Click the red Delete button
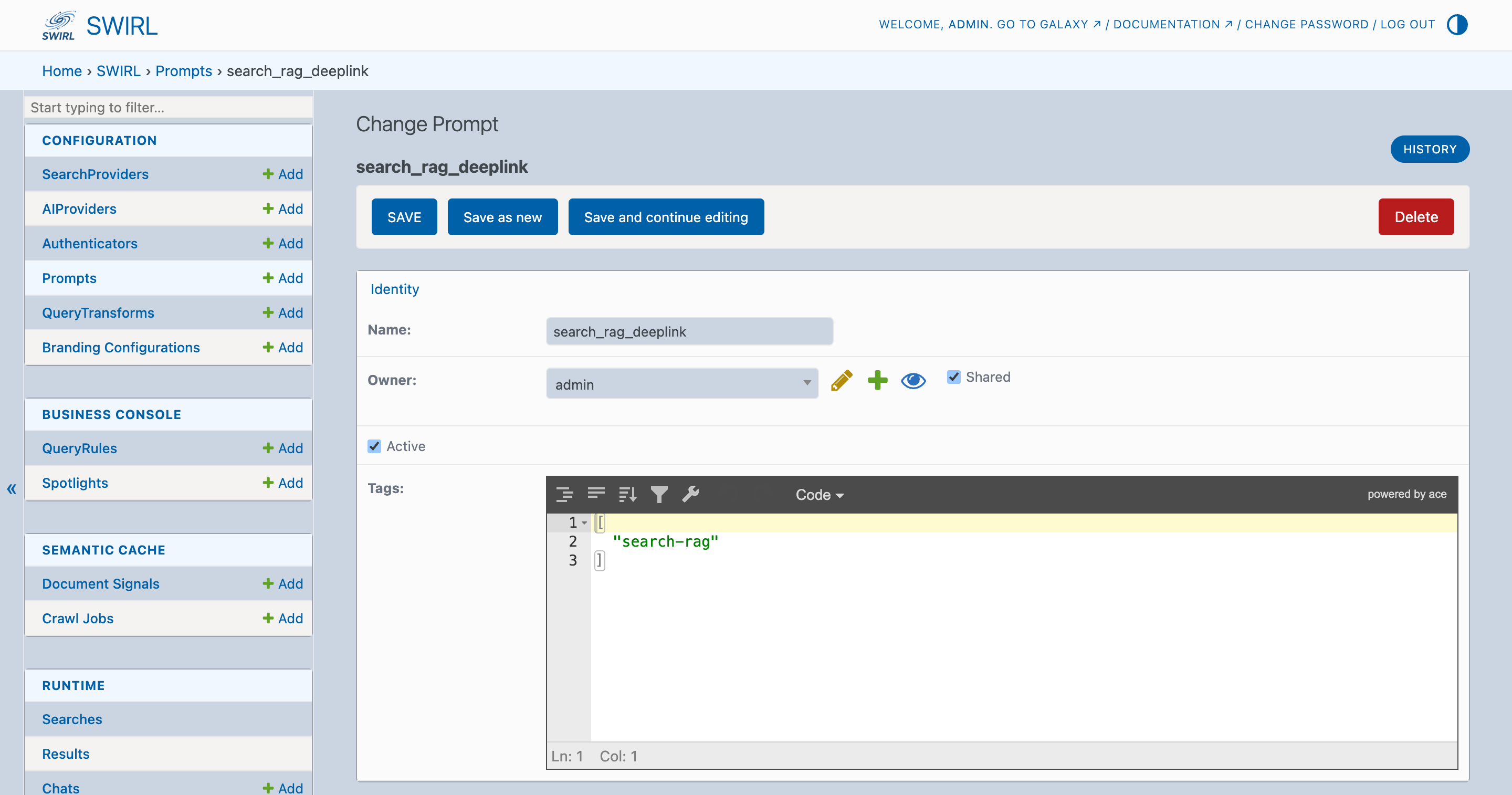 point(1416,217)
